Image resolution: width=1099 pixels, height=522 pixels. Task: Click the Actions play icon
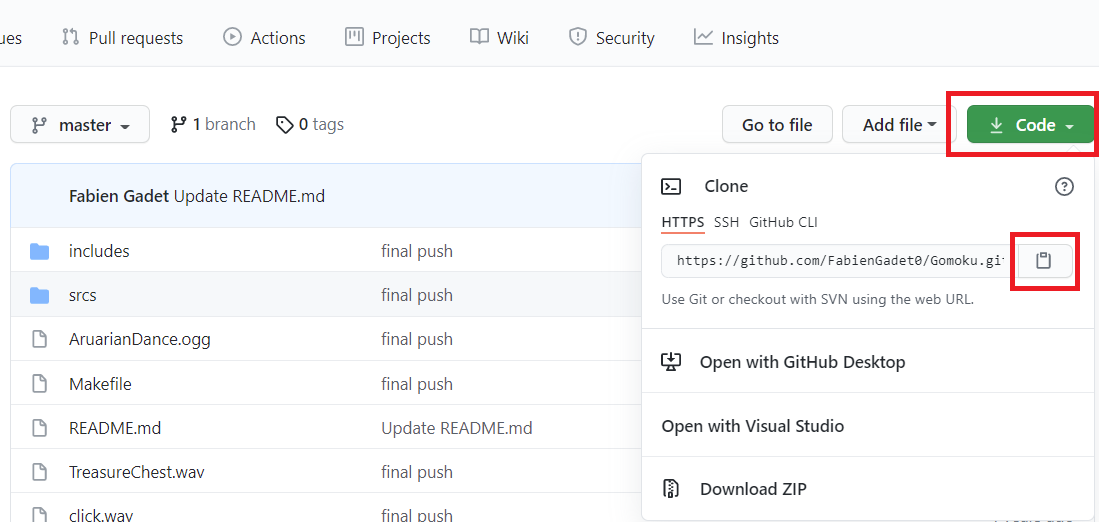coord(232,37)
